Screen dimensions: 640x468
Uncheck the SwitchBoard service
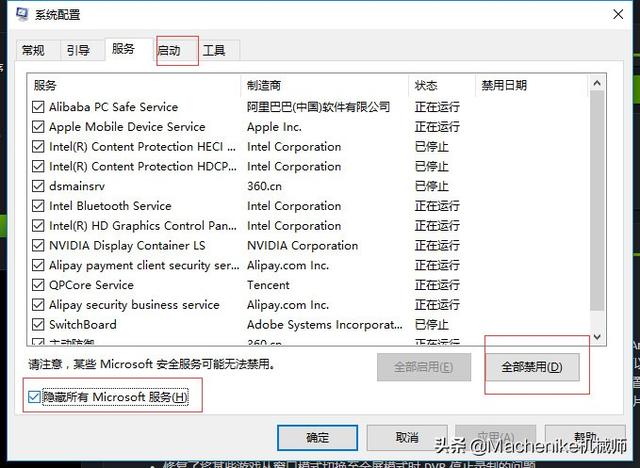38,324
